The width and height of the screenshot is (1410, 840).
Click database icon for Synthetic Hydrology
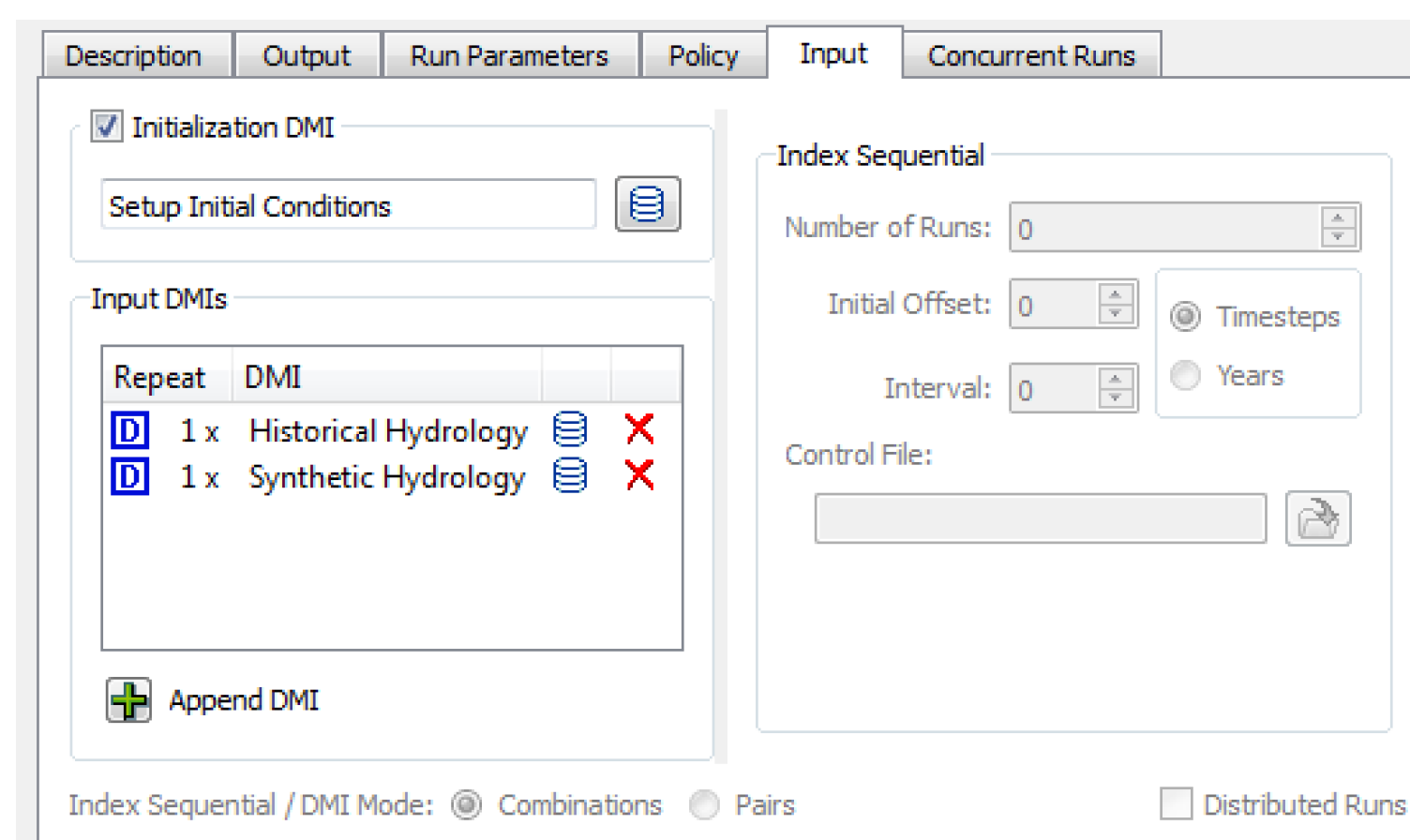570,476
